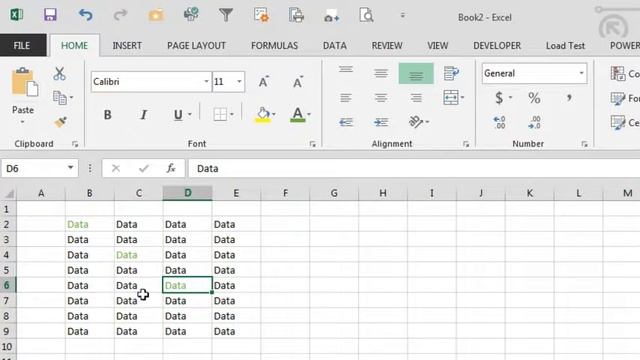Expand the Paste options arrow
This screenshot has width=640, height=360.
[x=22, y=122]
